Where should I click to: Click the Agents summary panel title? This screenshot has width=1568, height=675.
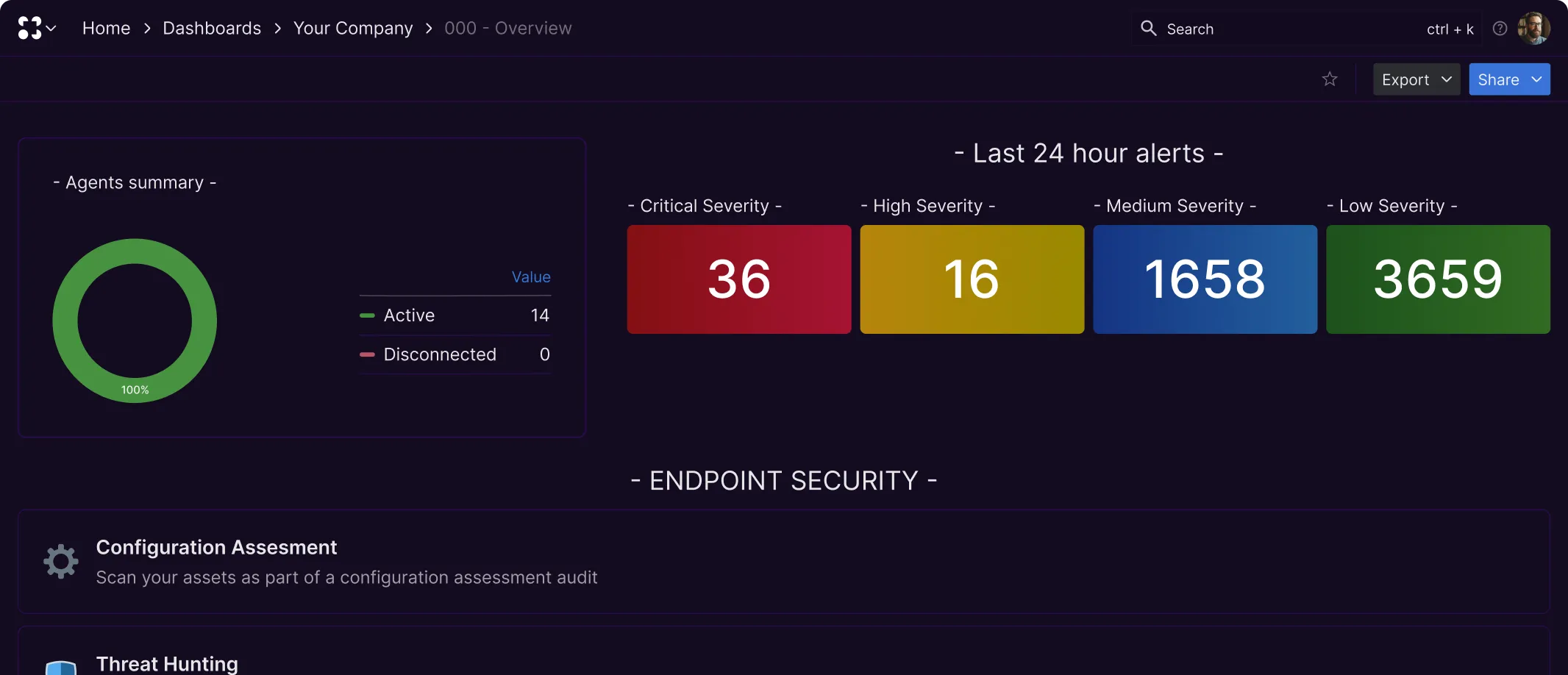pos(135,182)
